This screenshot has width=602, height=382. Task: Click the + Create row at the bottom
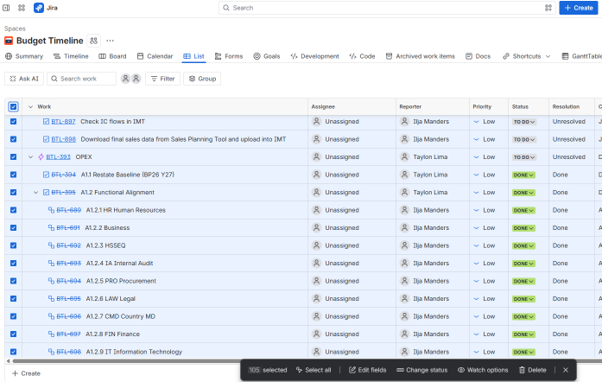pyautogui.click(x=26, y=373)
